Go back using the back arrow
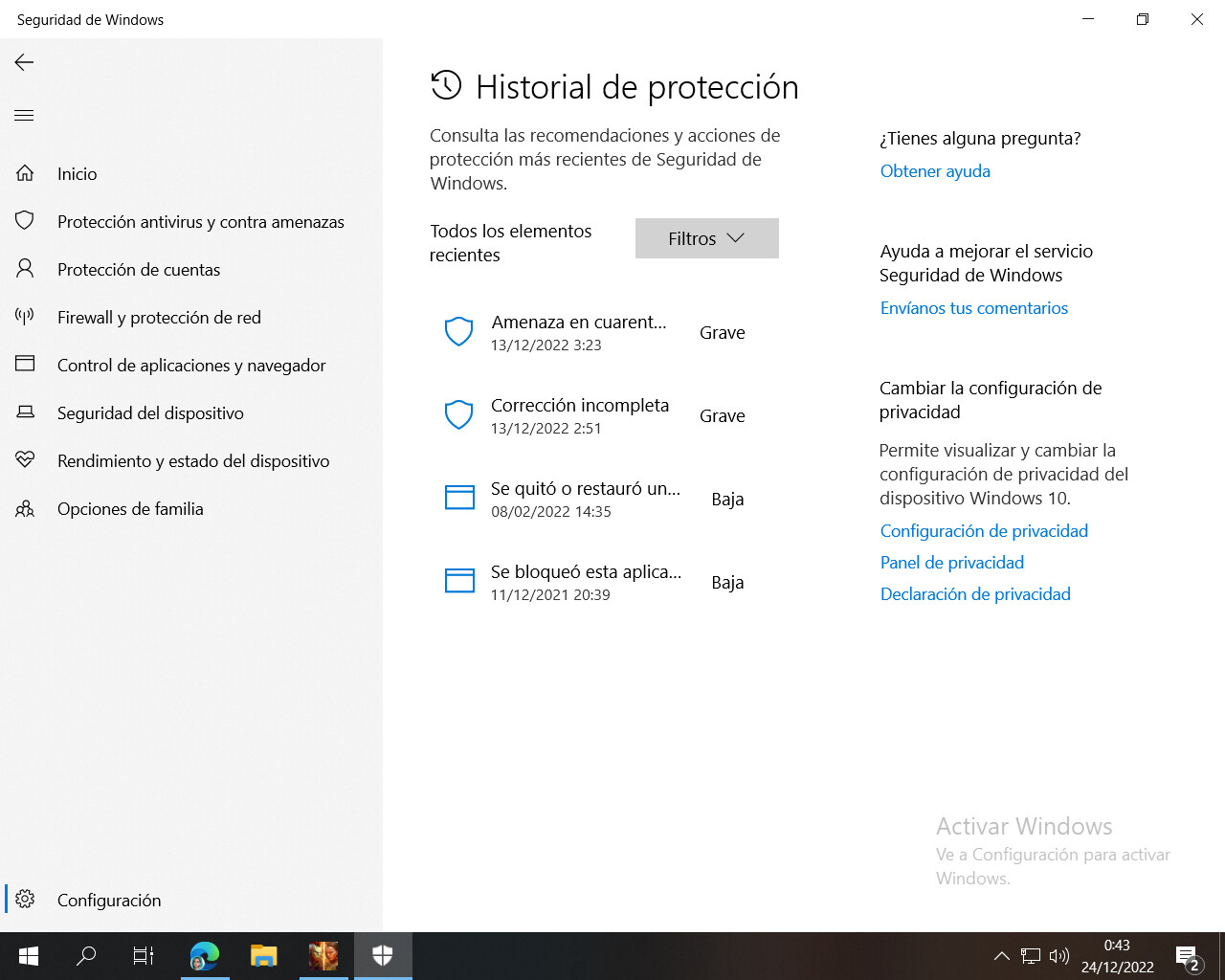The height and width of the screenshot is (980, 1225). 24,62
